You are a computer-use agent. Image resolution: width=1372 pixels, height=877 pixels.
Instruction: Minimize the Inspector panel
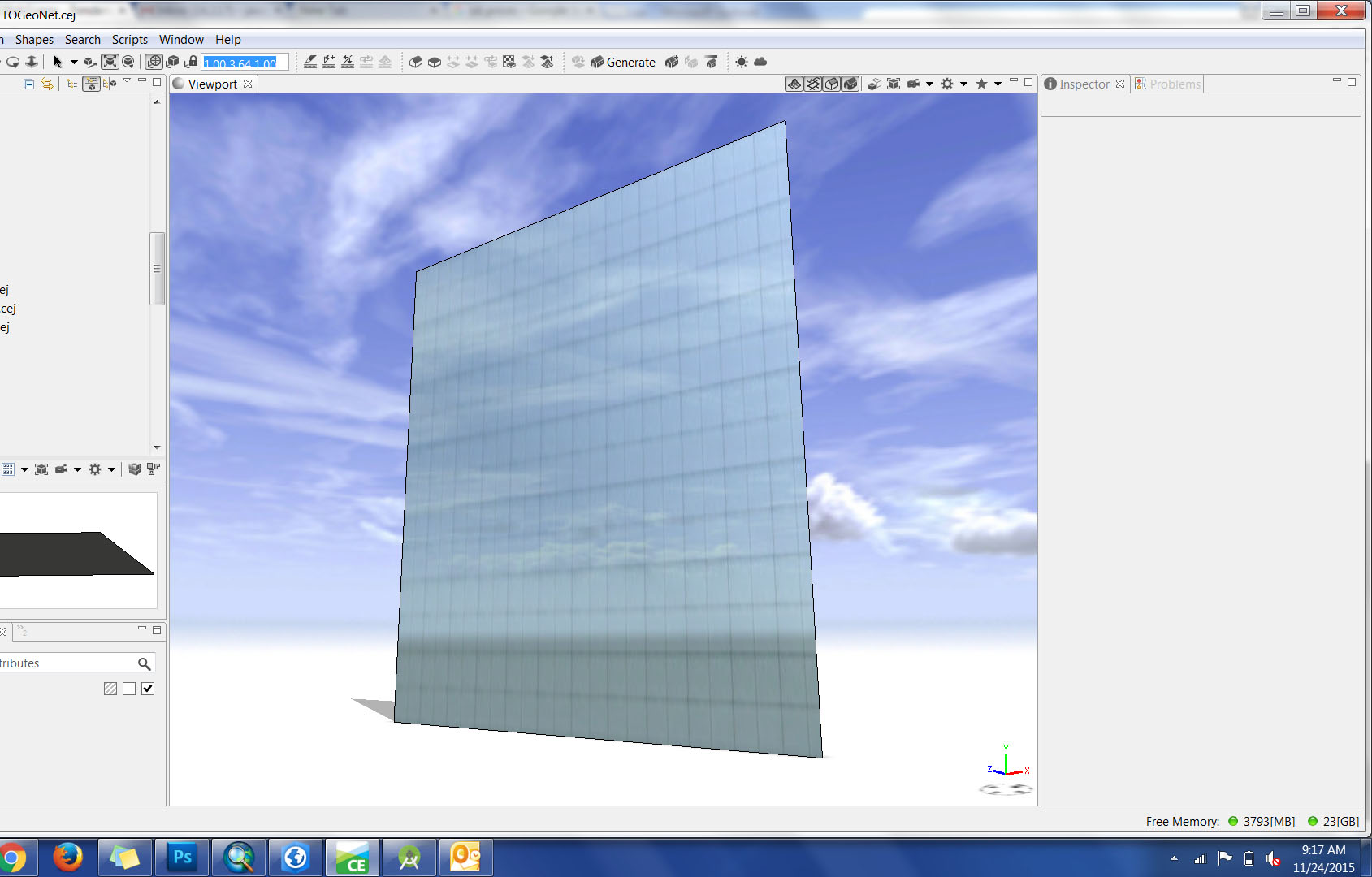[1336, 81]
